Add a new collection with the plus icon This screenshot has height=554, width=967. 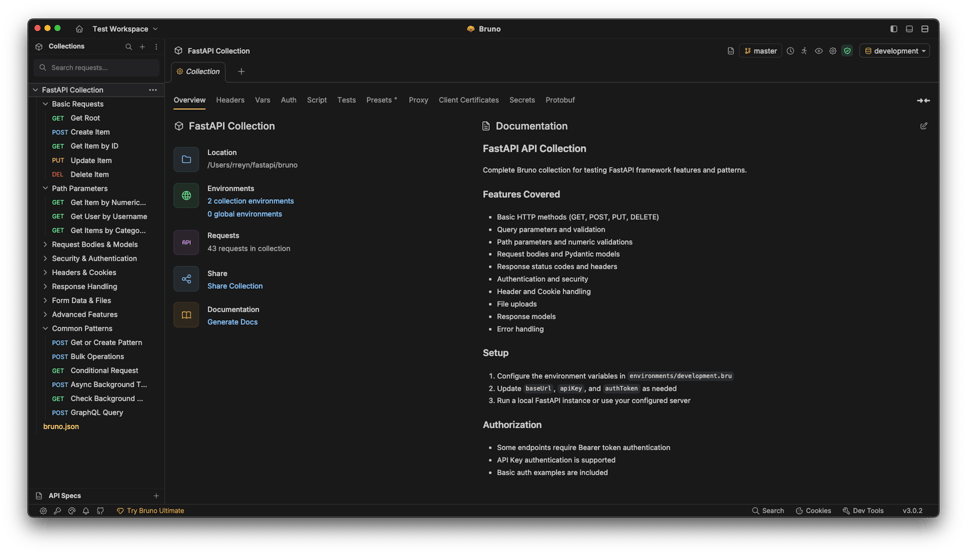142,47
